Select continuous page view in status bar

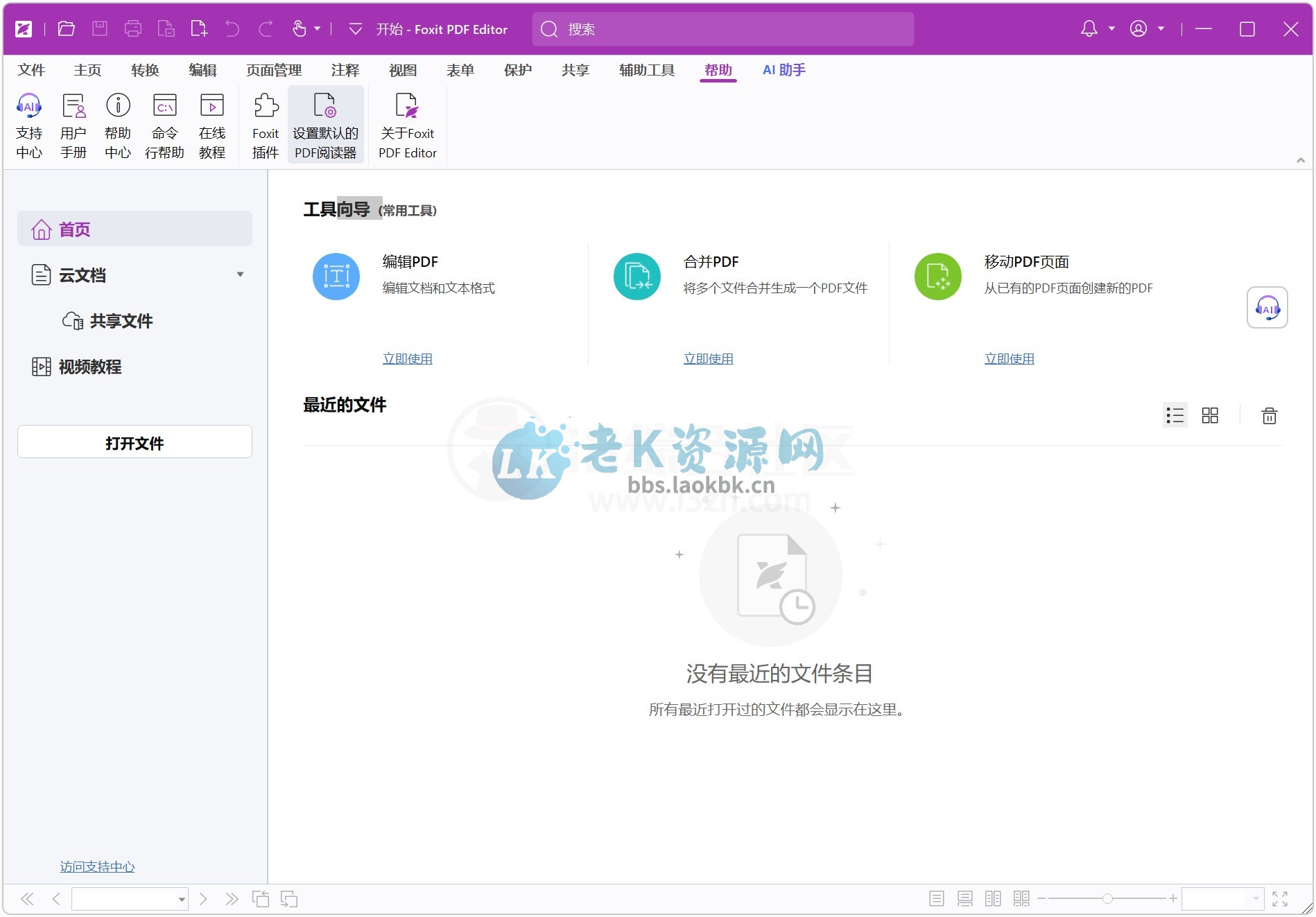coord(965,899)
